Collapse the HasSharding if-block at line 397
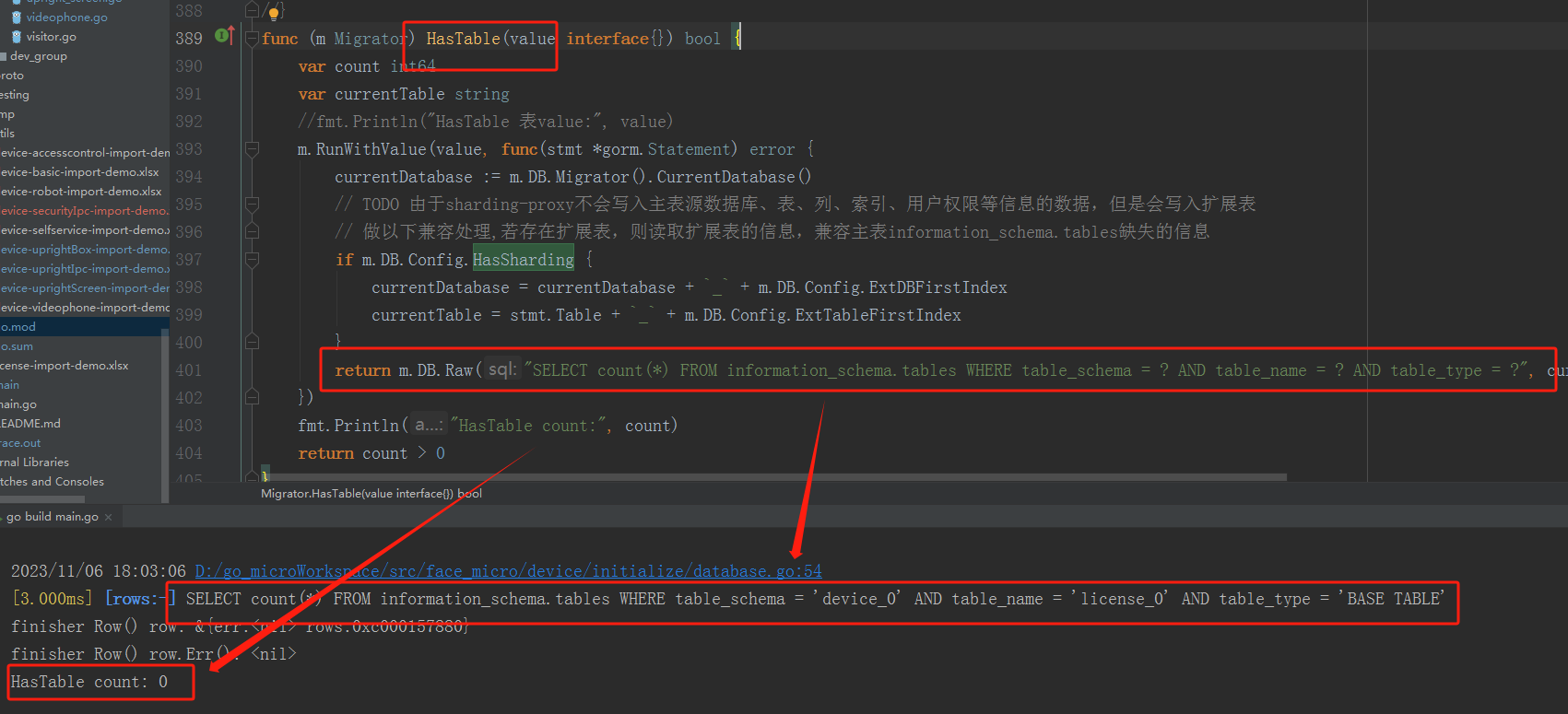The image size is (1568, 714). (252, 259)
